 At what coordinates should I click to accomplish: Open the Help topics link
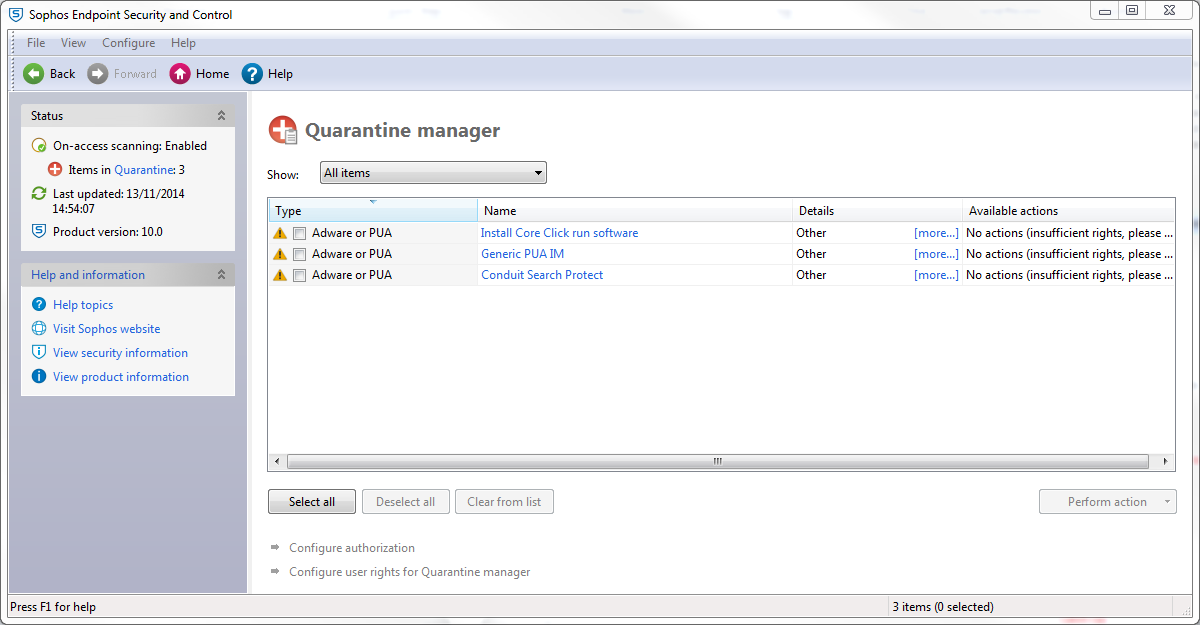coord(83,305)
